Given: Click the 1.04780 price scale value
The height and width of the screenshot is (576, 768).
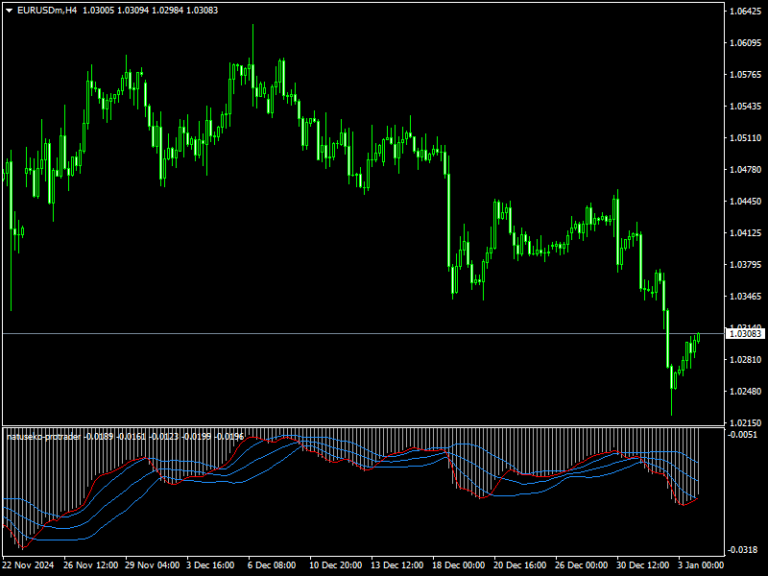Looking at the screenshot, I should pyautogui.click(x=745, y=170).
